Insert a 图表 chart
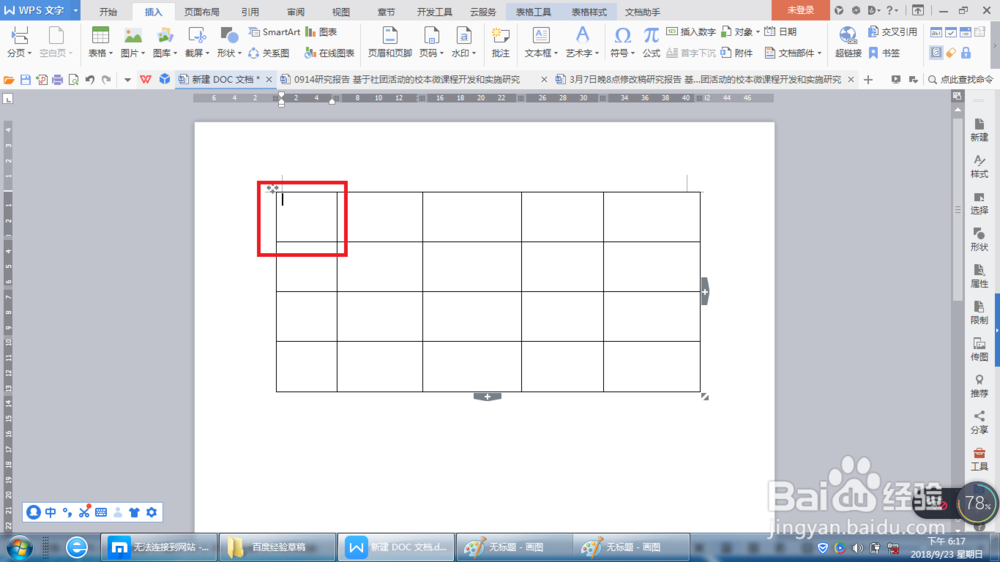 (321, 32)
